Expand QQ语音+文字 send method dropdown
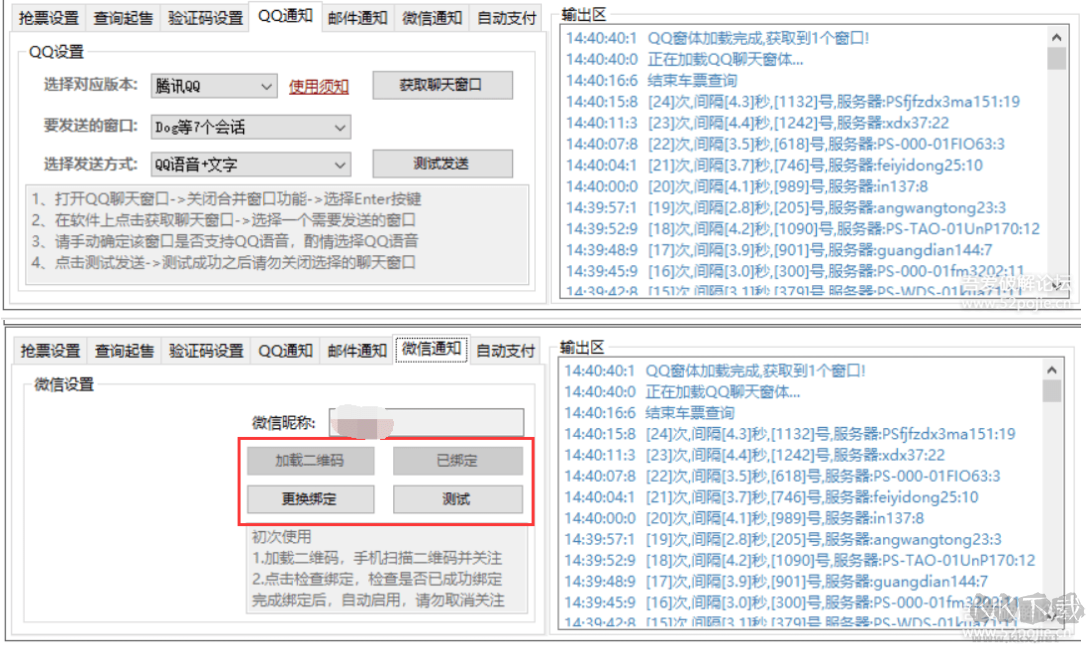The image size is (1086, 645). (x=251, y=164)
